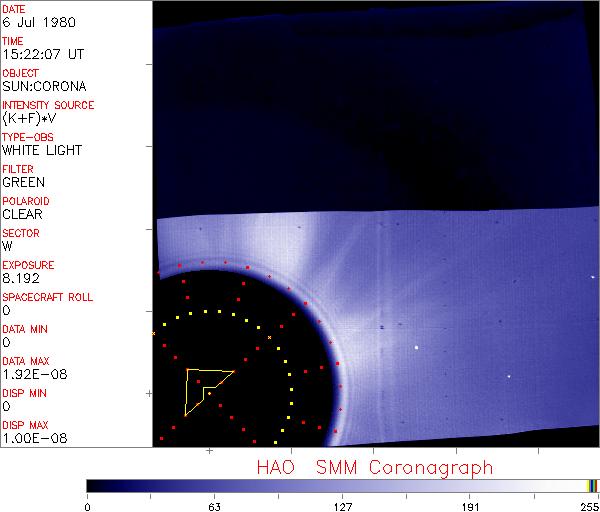Select the (K+F)*V intensity value

pos(29,118)
